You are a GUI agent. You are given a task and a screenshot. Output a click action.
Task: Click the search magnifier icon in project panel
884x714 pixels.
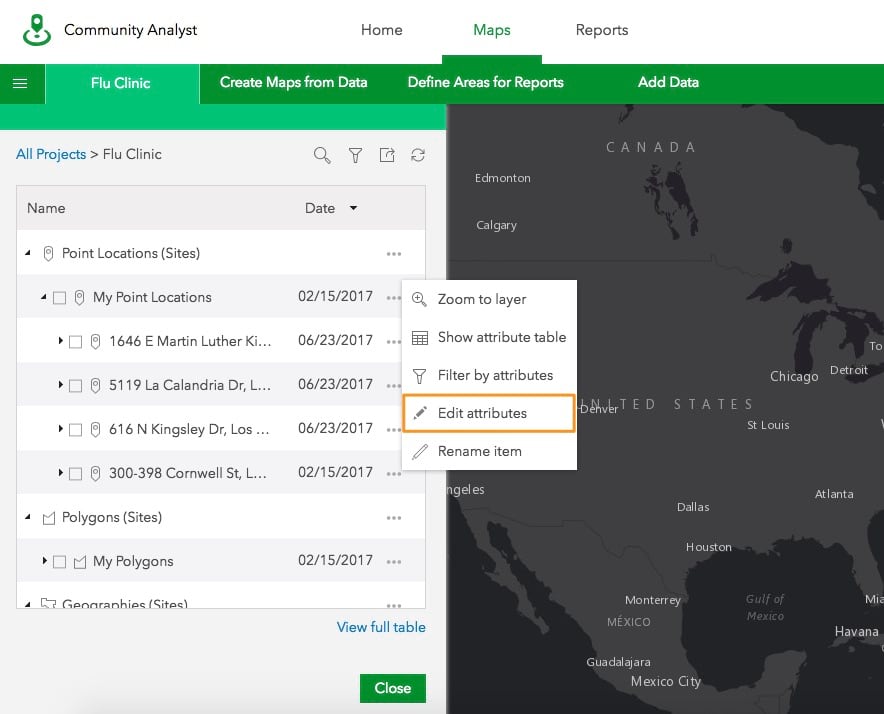coord(322,155)
